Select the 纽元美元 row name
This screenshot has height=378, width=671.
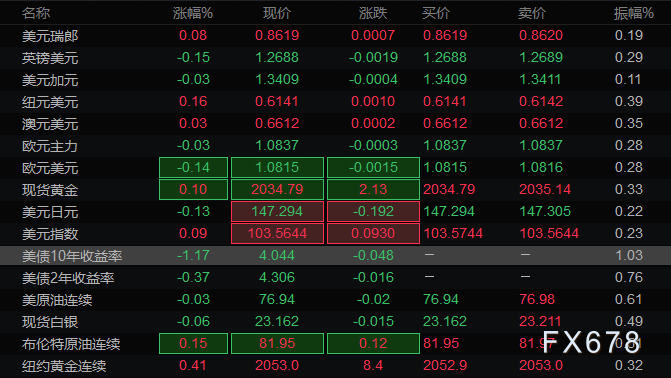click(x=50, y=102)
